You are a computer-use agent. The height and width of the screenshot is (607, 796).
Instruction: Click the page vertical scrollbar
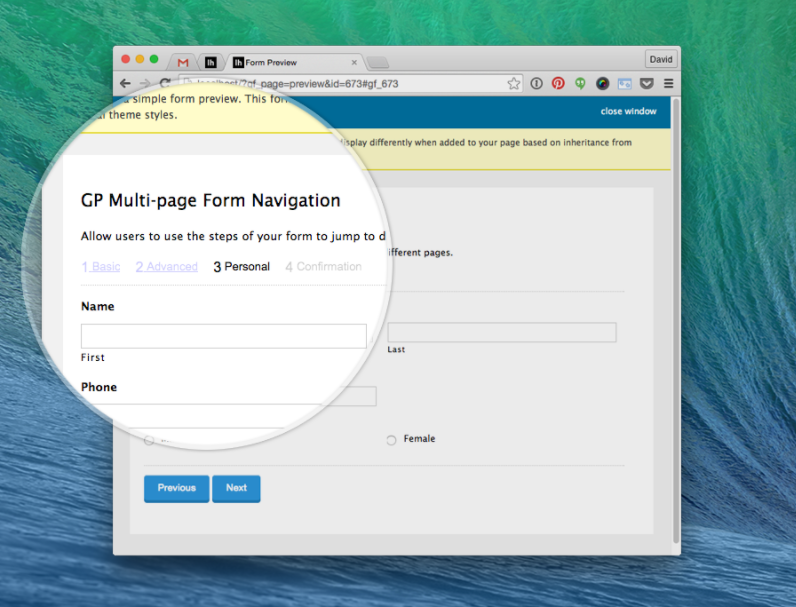(x=676, y=320)
